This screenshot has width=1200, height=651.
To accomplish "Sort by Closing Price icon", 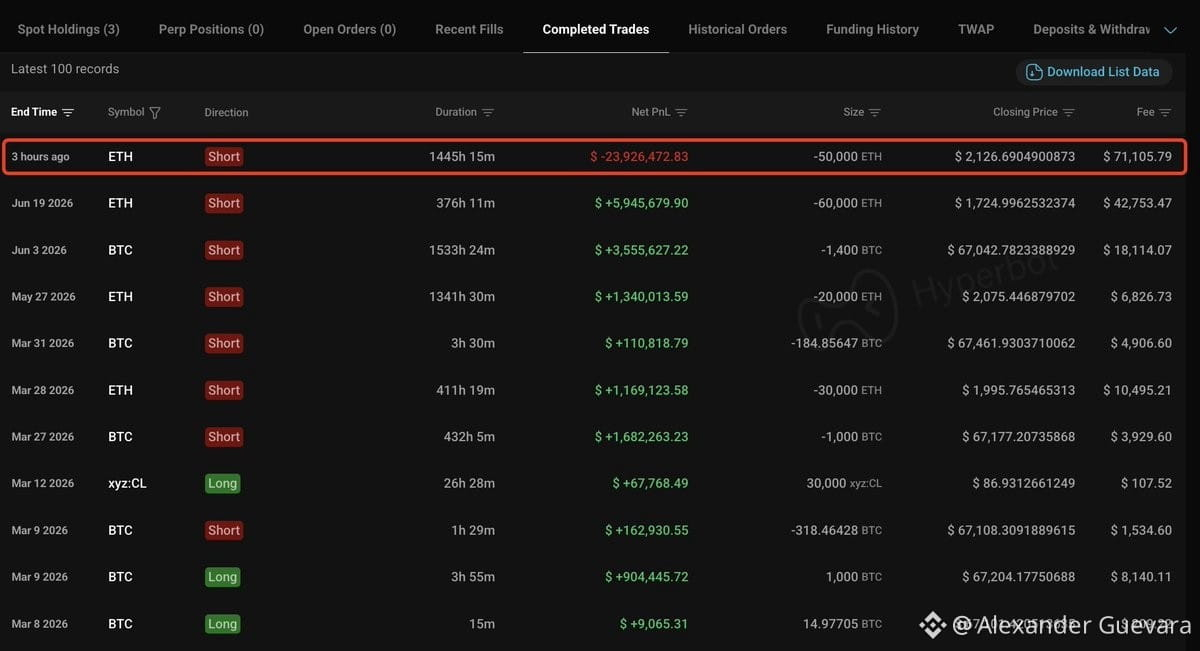I will click(1069, 113).
